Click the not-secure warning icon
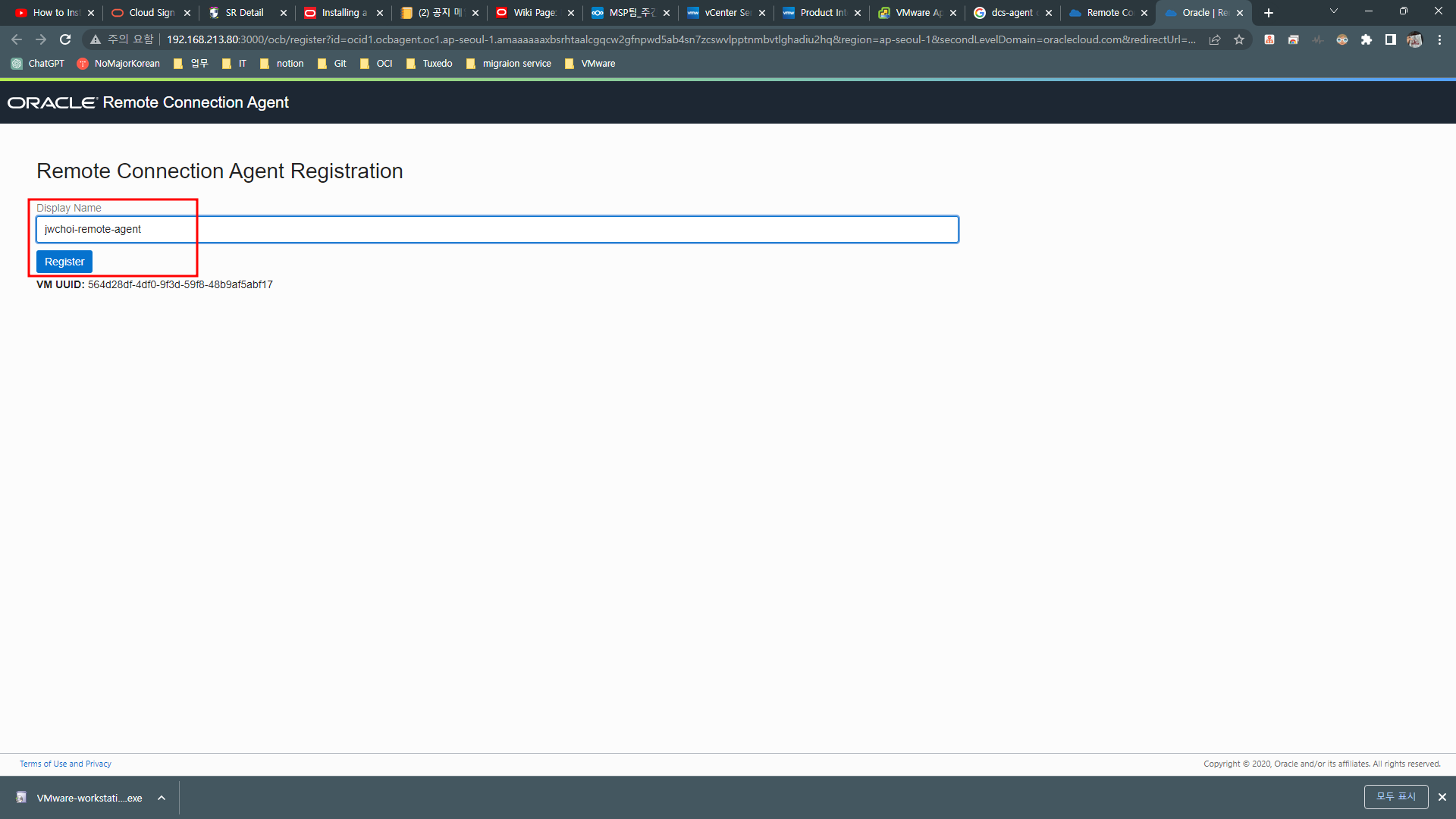The image size is (1456, 819). pos(96,39)
